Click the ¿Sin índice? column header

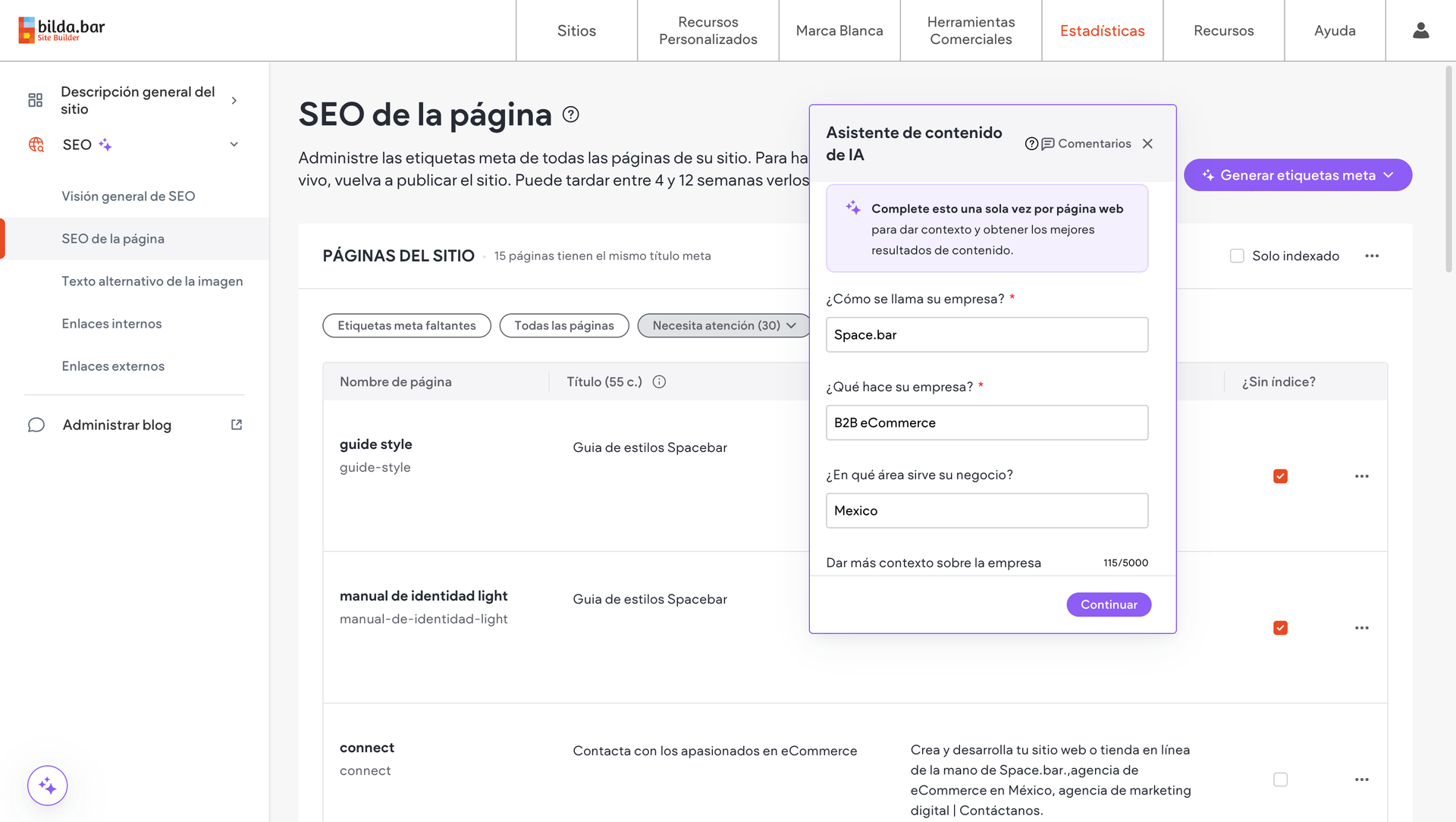[1279, 381]
